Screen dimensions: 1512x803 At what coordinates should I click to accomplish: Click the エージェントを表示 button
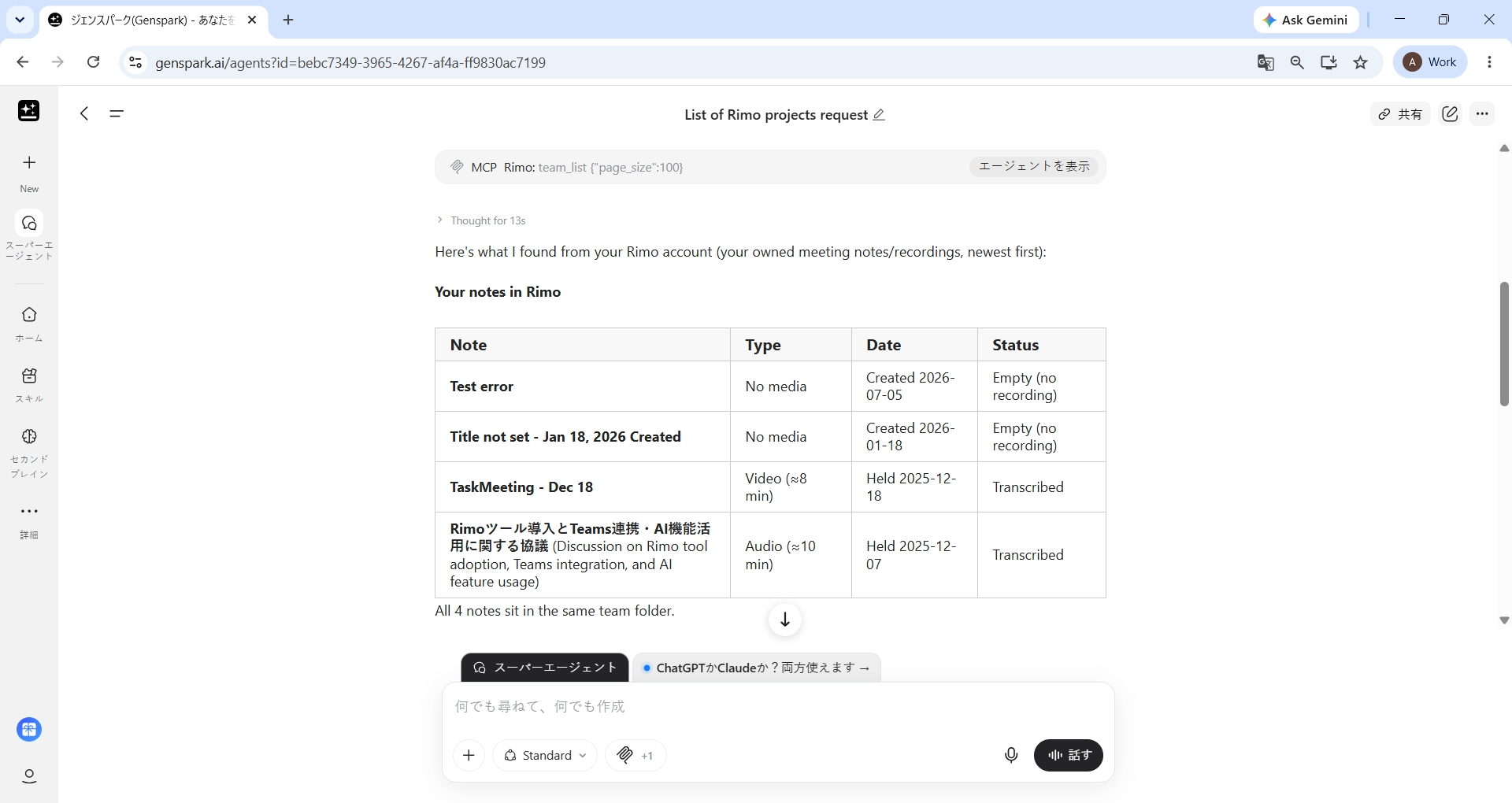1033,166
